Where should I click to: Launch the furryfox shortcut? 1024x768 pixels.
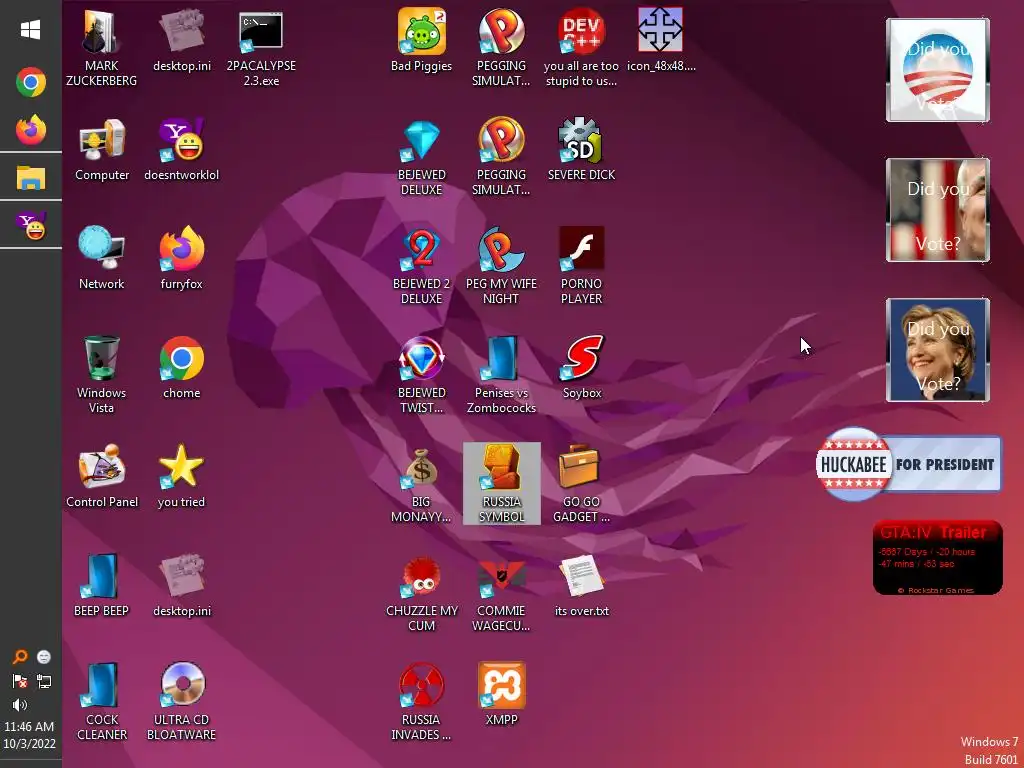pos(182,259)
